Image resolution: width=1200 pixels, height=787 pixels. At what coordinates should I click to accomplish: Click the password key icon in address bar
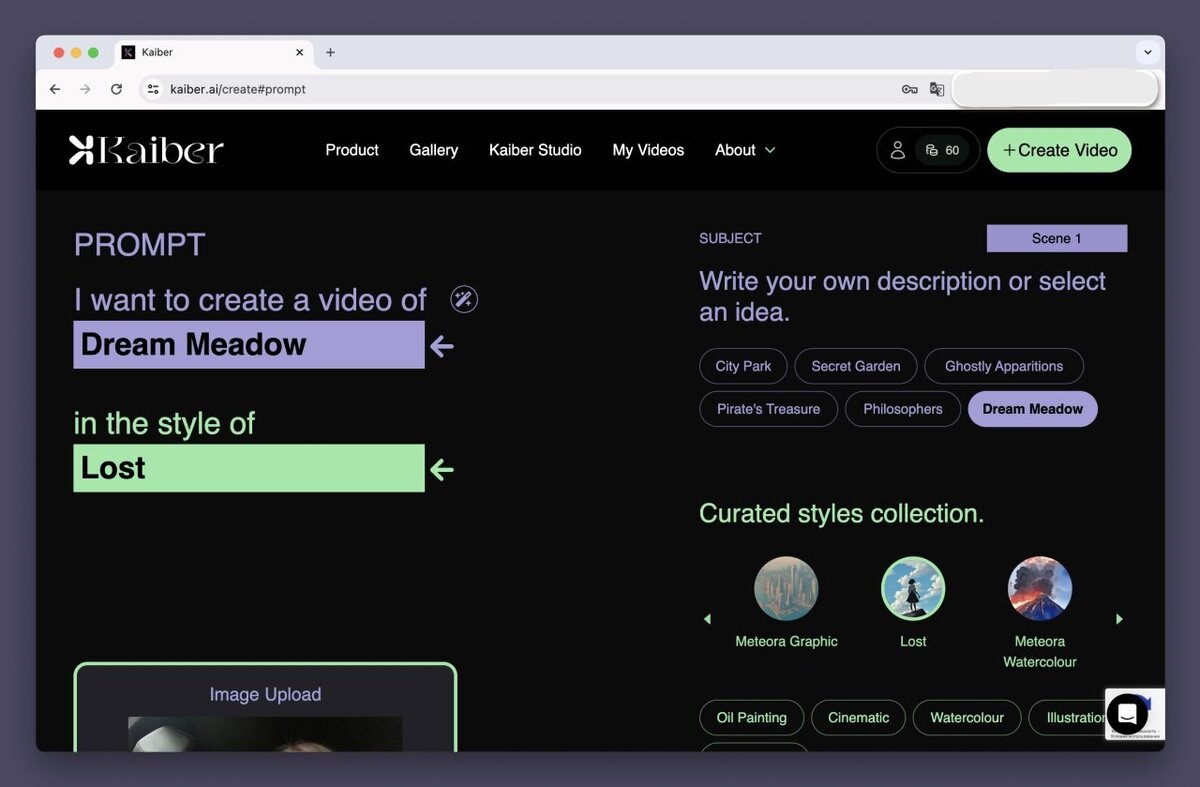coord(909,89)
